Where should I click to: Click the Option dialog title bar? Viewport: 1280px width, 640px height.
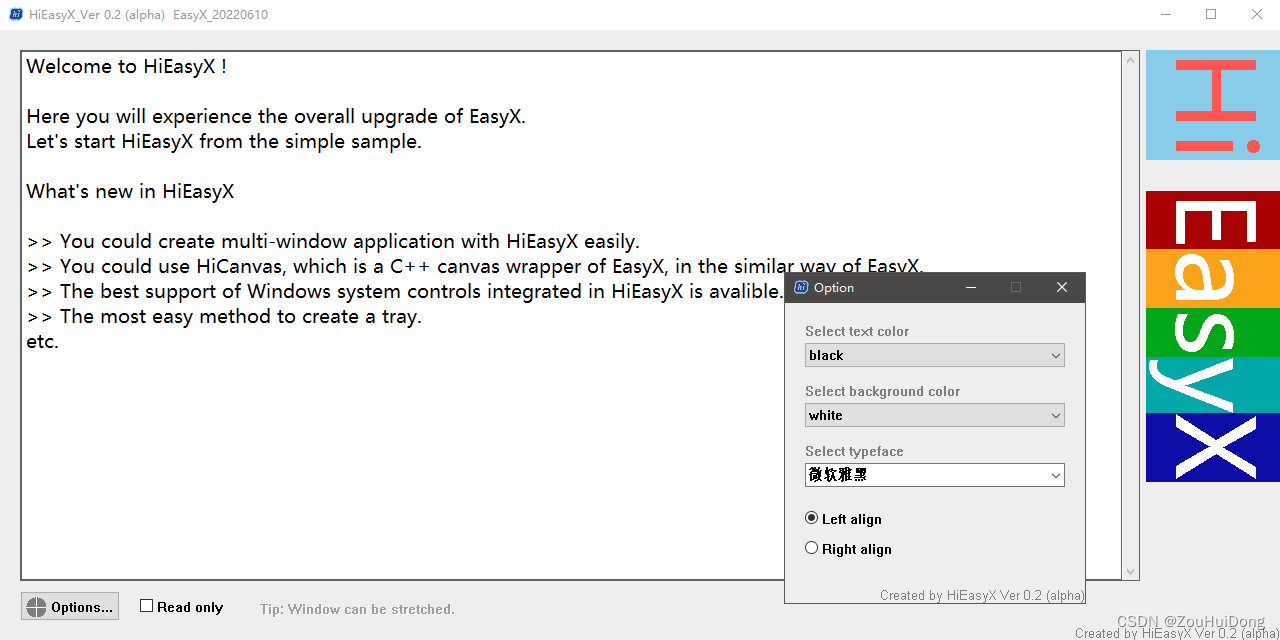pos(935,287)
